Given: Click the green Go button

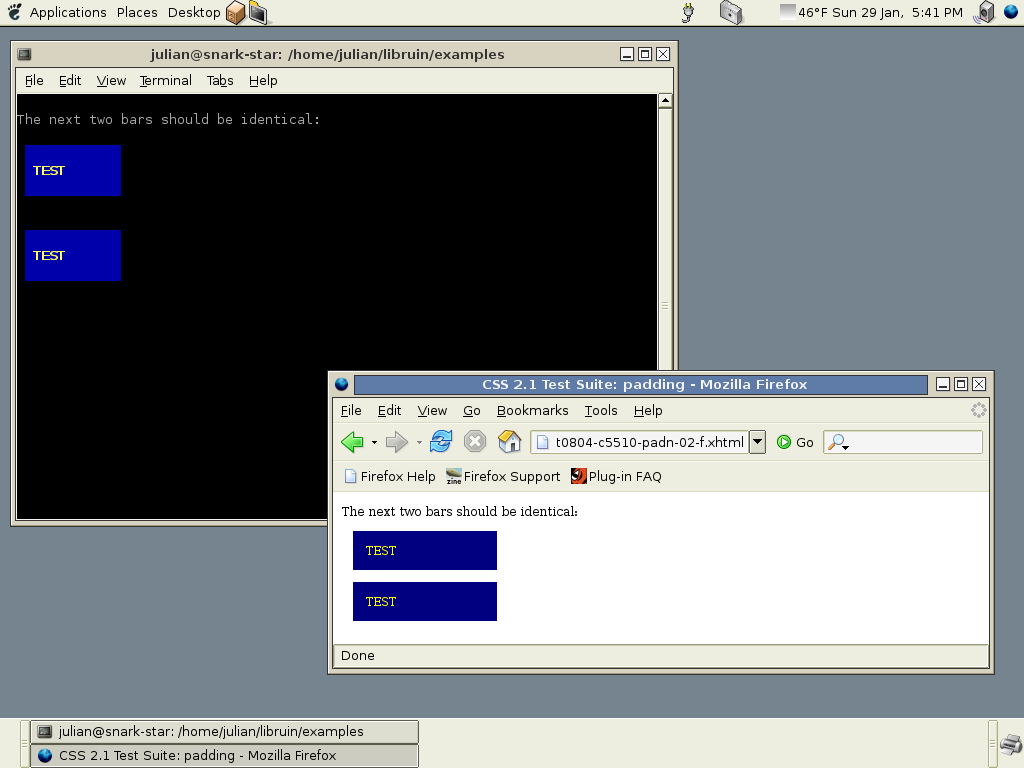Looking at the screenshot, I should pyautogui.click(x=795, y=442).
